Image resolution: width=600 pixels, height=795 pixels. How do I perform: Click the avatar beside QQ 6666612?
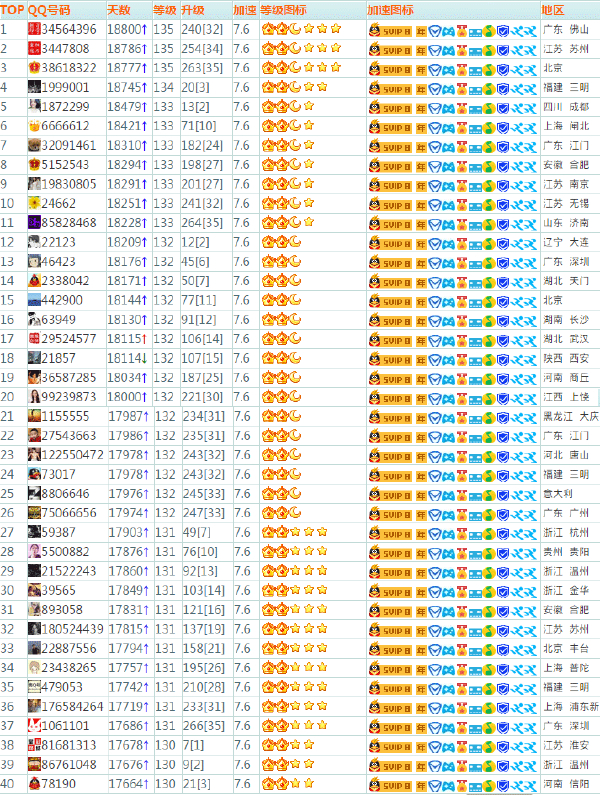34,126
